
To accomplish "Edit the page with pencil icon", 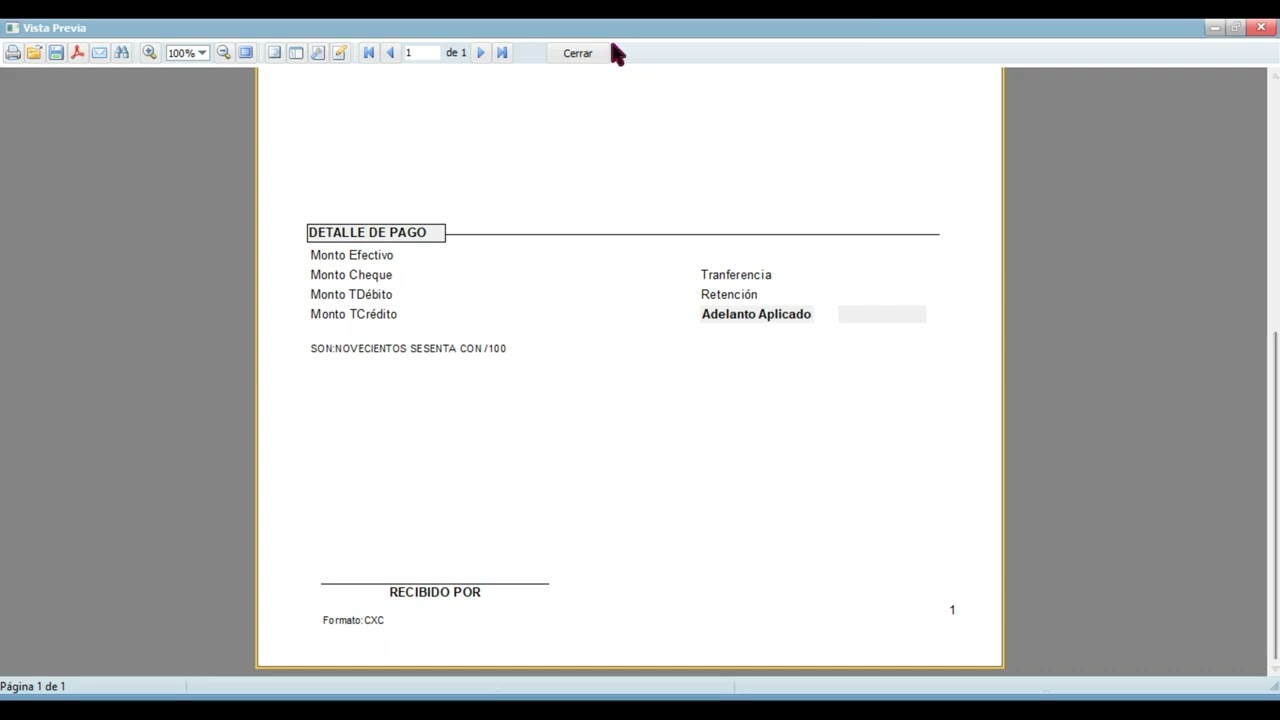I will [x=340, y=53].
